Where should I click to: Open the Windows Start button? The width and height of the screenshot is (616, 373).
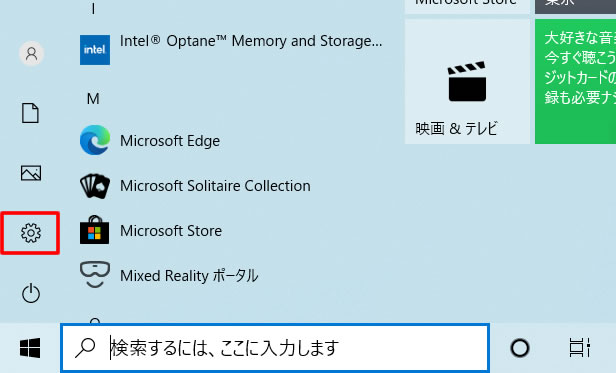(x=30, y=348)
